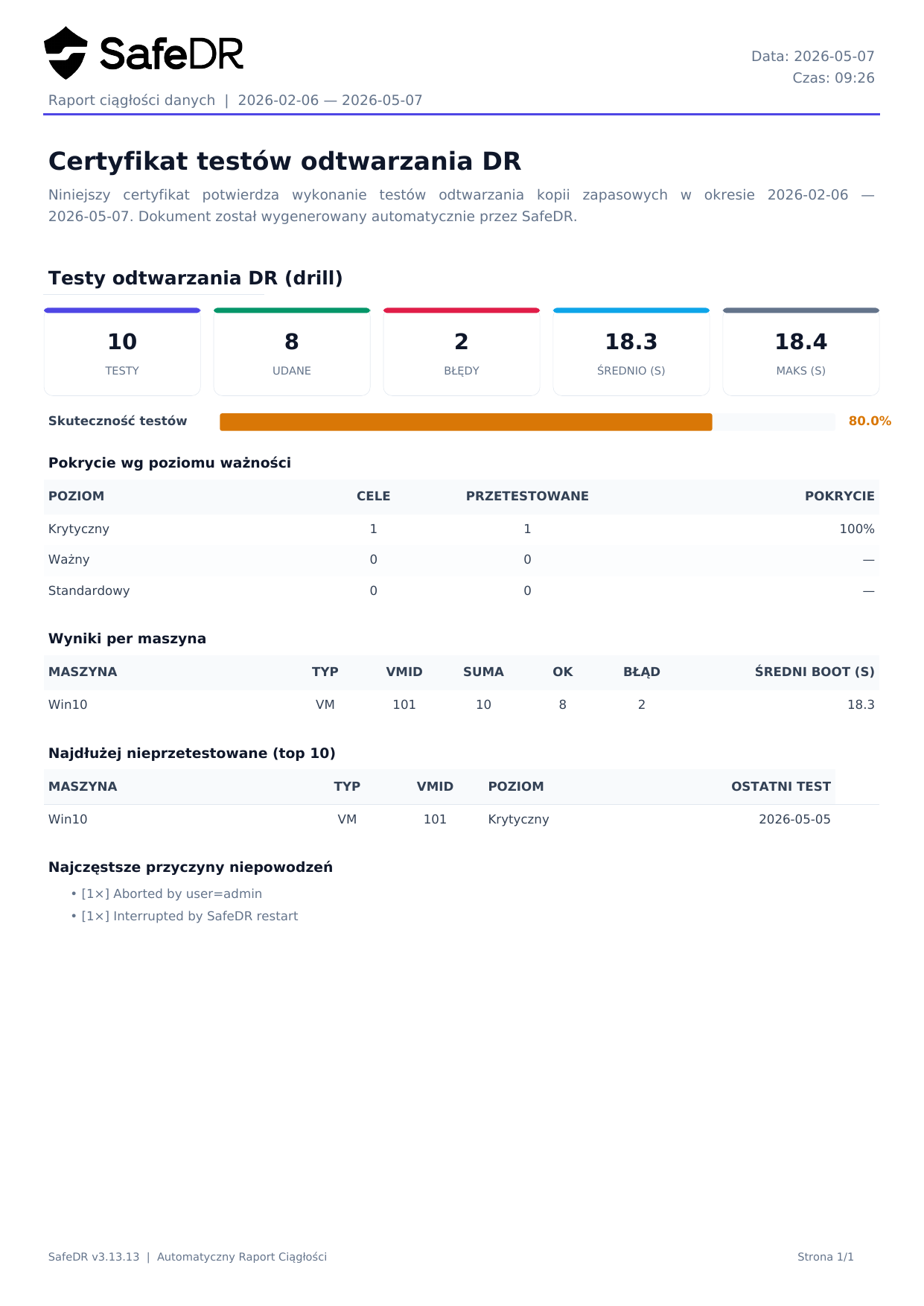Click the '18.3 ŚREDNIO (S)' card
The height and width of the screenshot is (1306, 924).
pyautogui.click(x=631, y=351)
